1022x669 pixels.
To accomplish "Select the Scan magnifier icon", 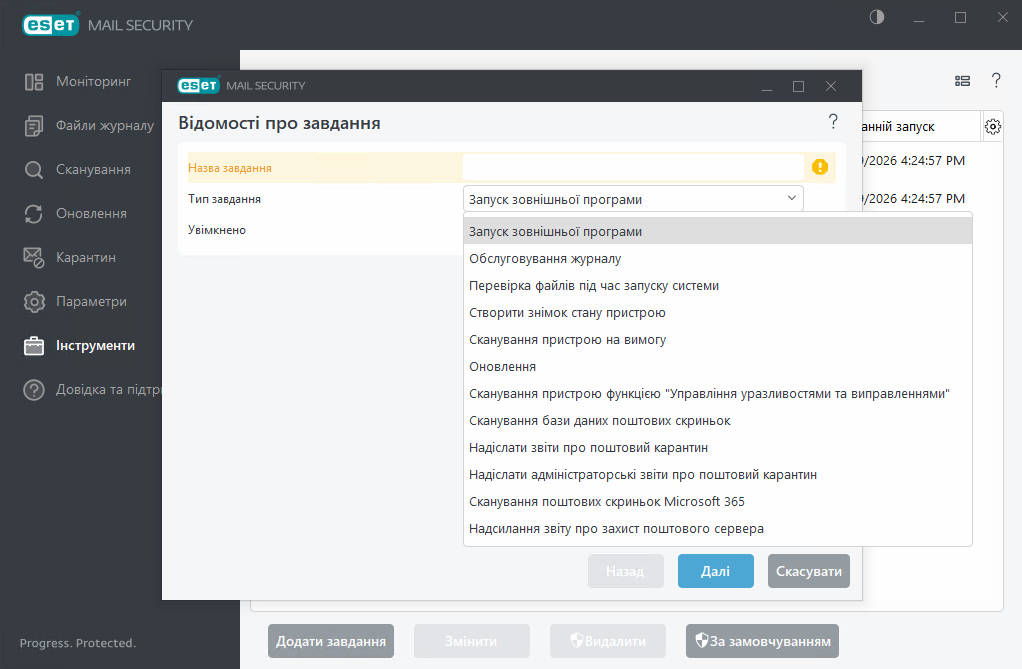I will [34, 170].
